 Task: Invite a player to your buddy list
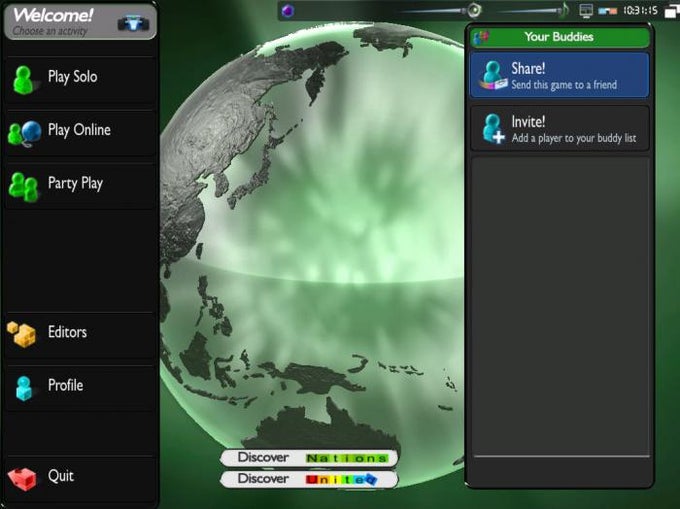pos(559,128)
